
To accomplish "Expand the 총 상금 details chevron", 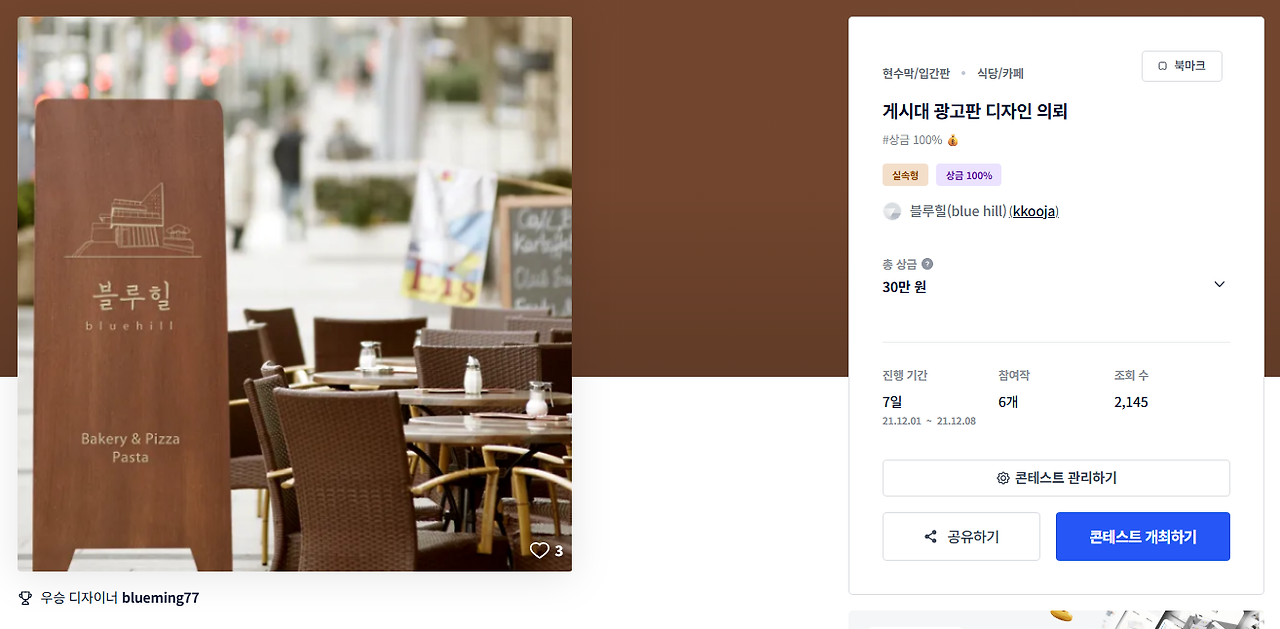I will click(1219, 284).
